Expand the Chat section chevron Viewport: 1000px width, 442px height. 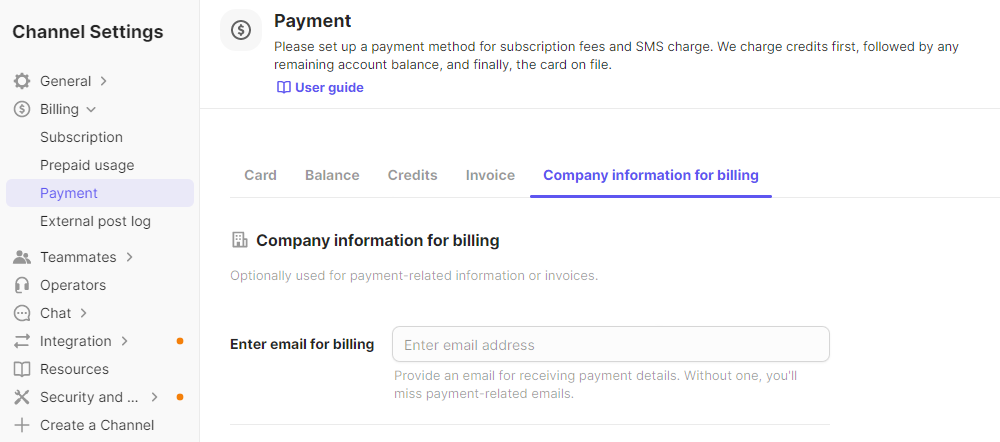[84, 313]
